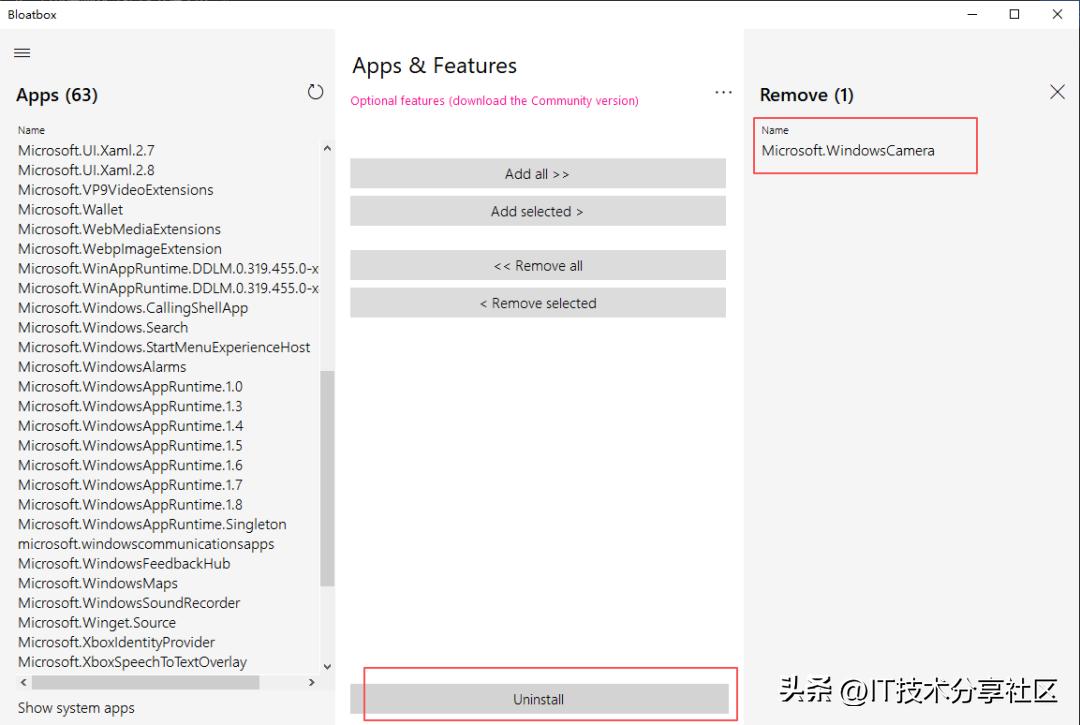Select Microsoft.WindowsAppRuntime.1.3
1080x725 pixels.
tap(130, 406)
